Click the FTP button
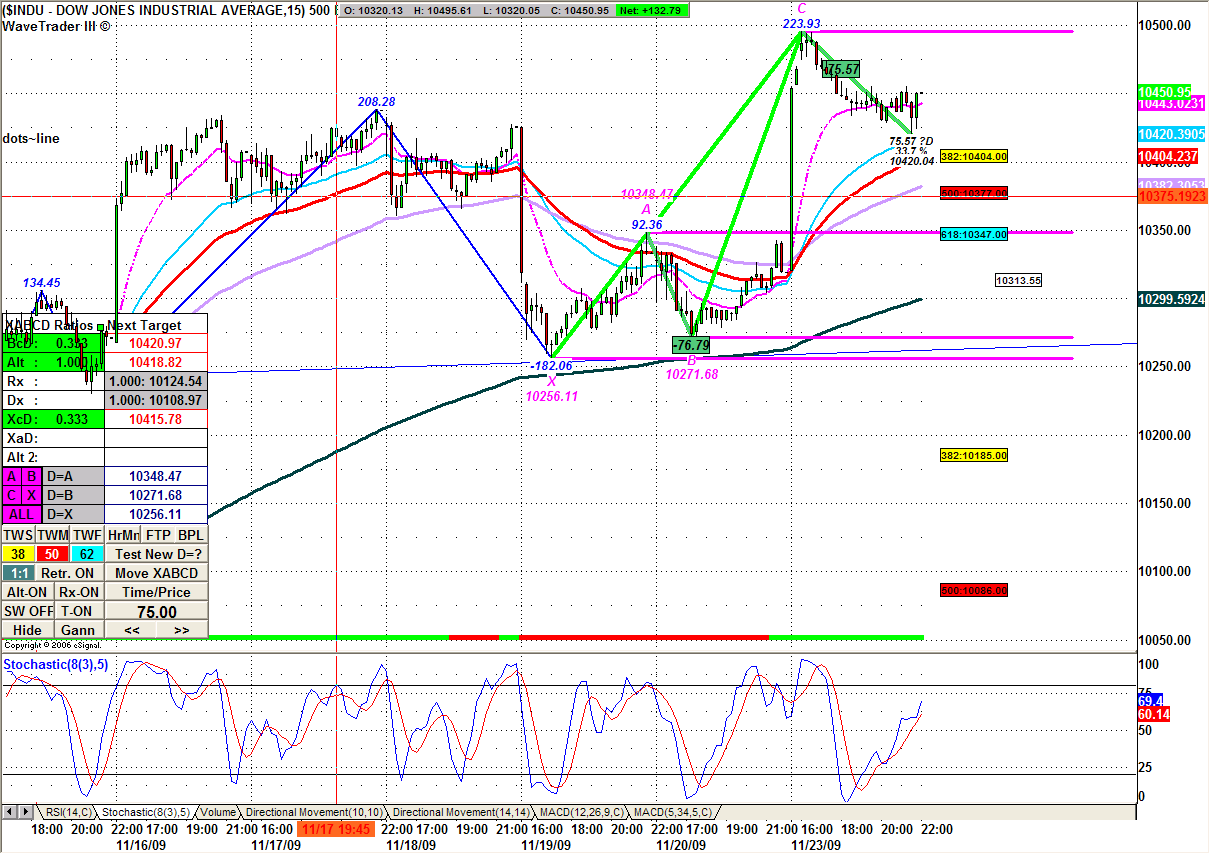The image size is (1210, 854). 159,535
